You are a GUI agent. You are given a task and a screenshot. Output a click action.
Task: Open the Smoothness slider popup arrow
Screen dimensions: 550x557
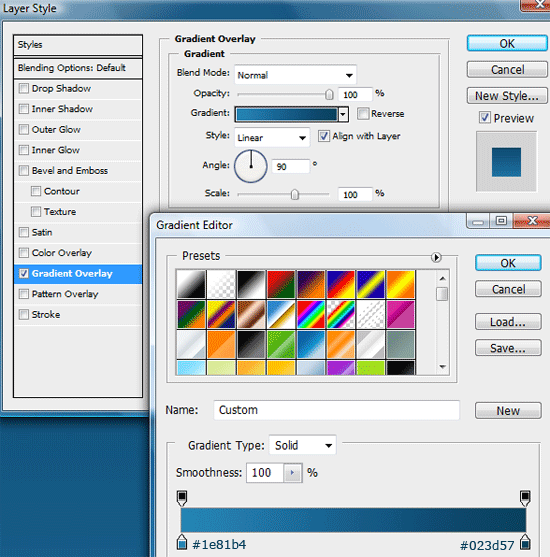pyautogui.click(x=293, y=473)
